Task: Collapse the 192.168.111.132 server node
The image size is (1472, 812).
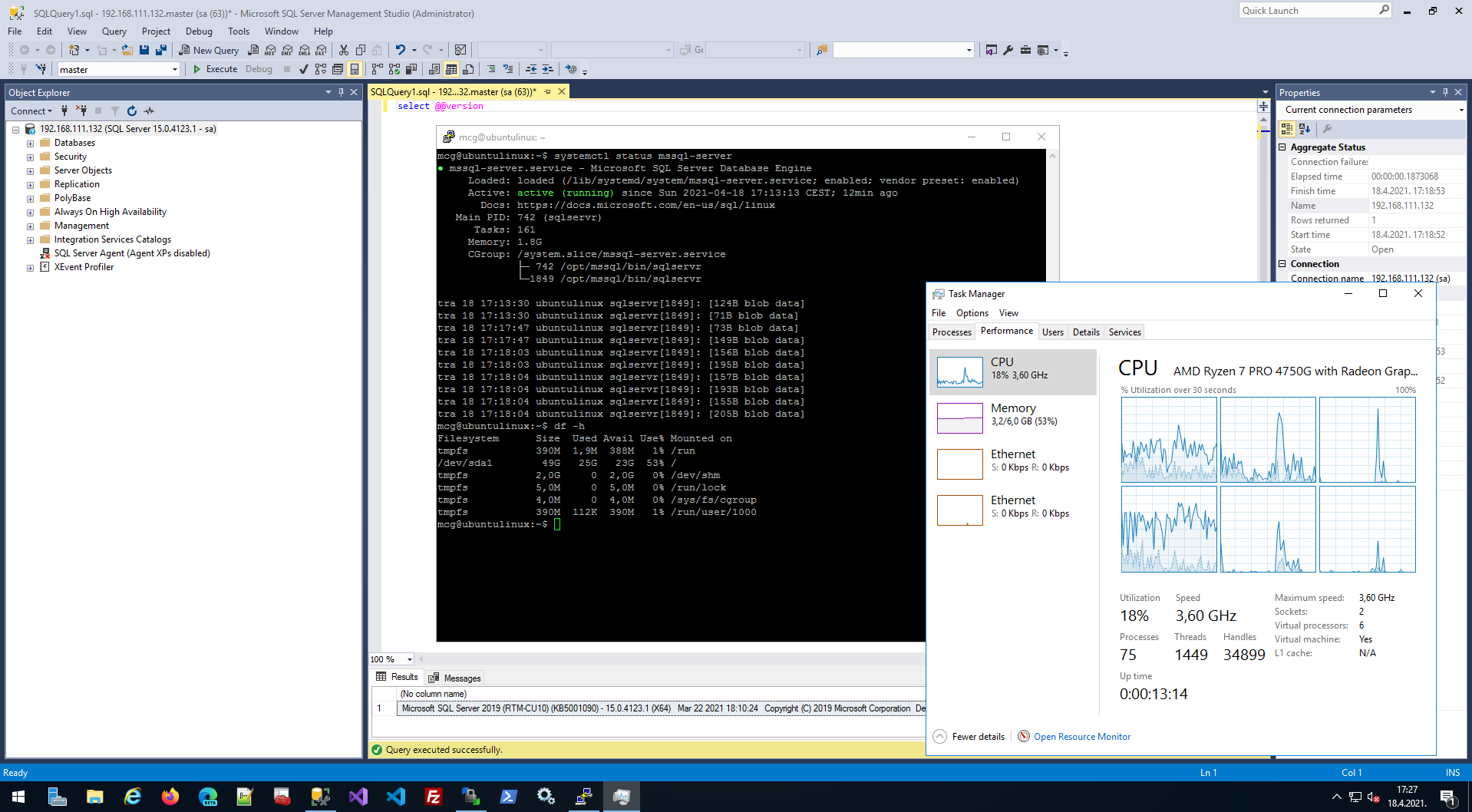Action: point(15,130)
